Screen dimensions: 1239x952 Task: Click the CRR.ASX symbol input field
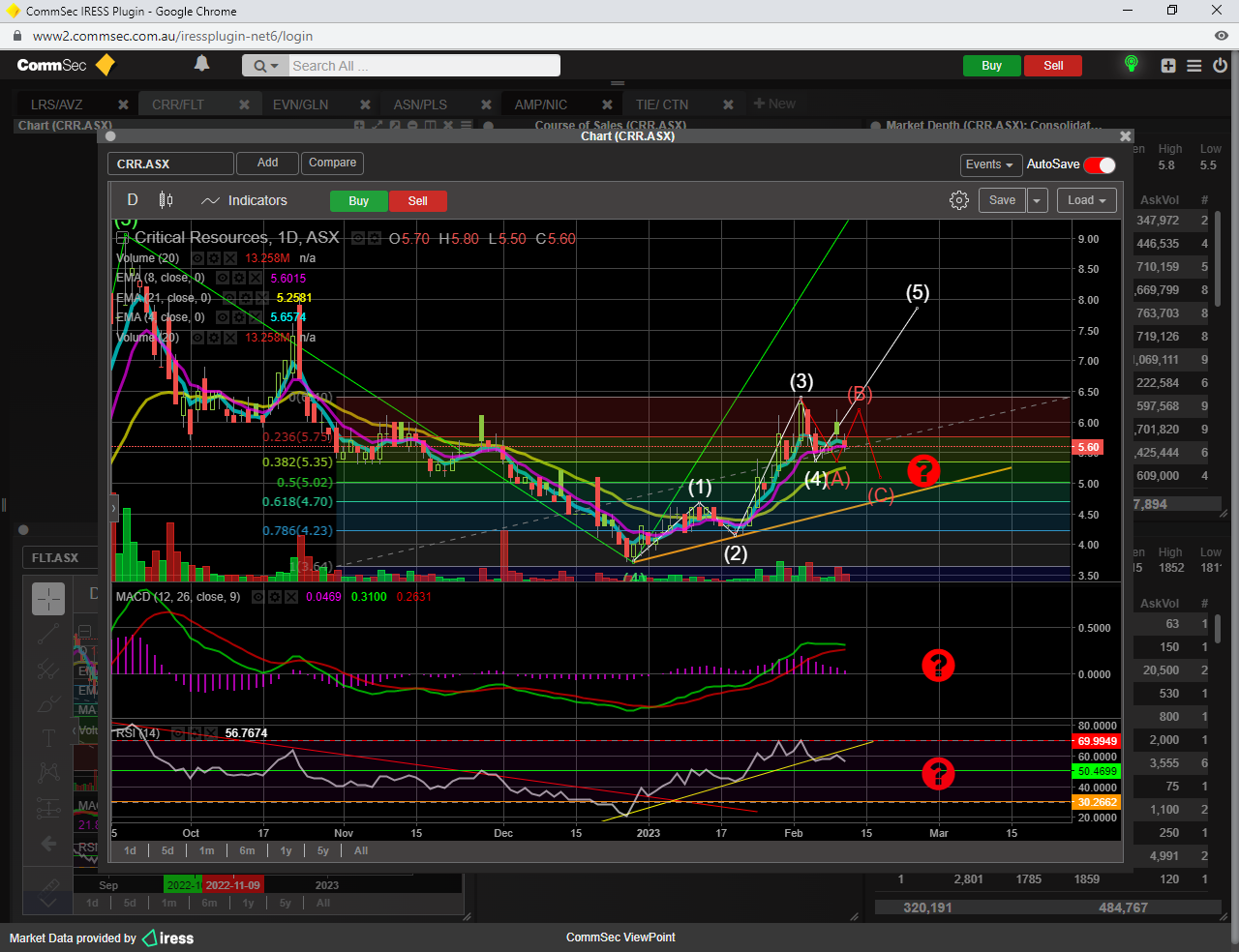(x=170, y=164)
